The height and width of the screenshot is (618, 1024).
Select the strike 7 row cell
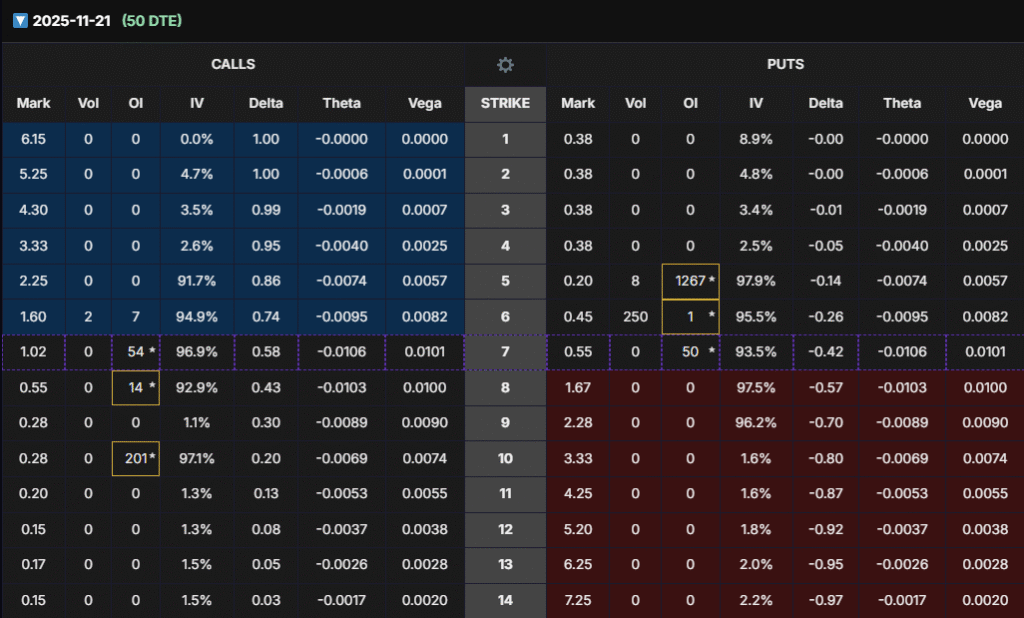point(505,352)
